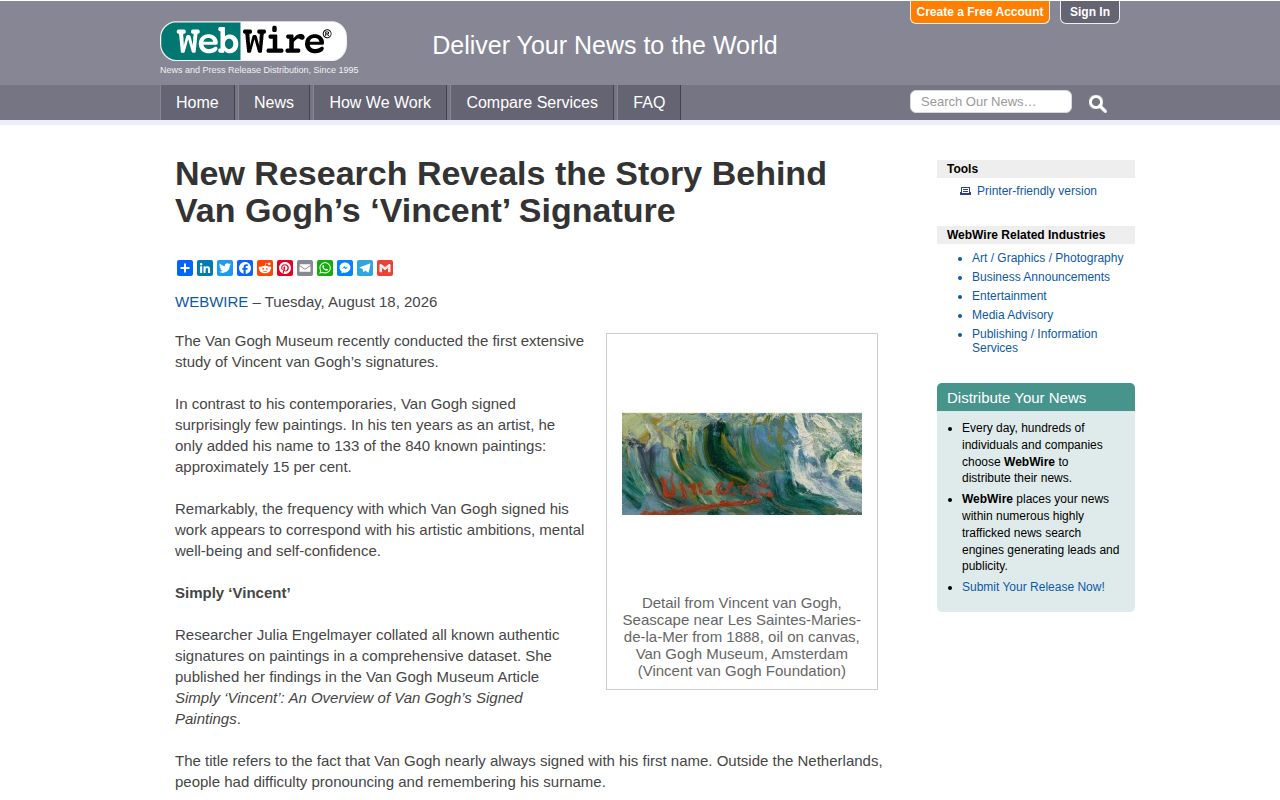Viewport: 1280px width, 800px height.
Task: Click the WebWire logo
Action: (253, 42)
